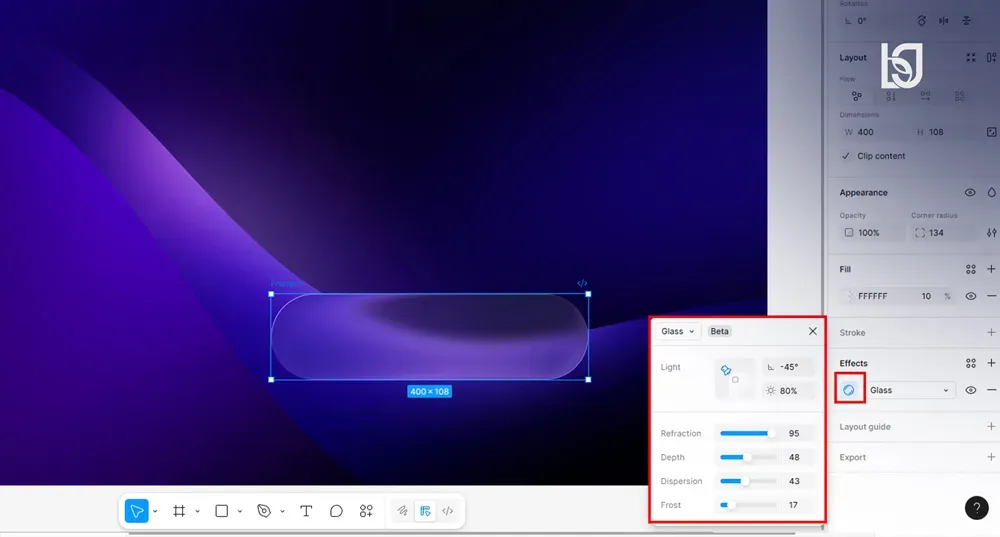Click the Beta badge in Glass popup

pos(719,331)
